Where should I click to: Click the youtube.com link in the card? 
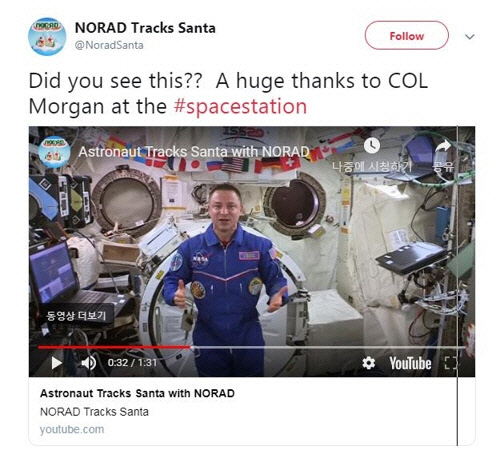[72, 429]
